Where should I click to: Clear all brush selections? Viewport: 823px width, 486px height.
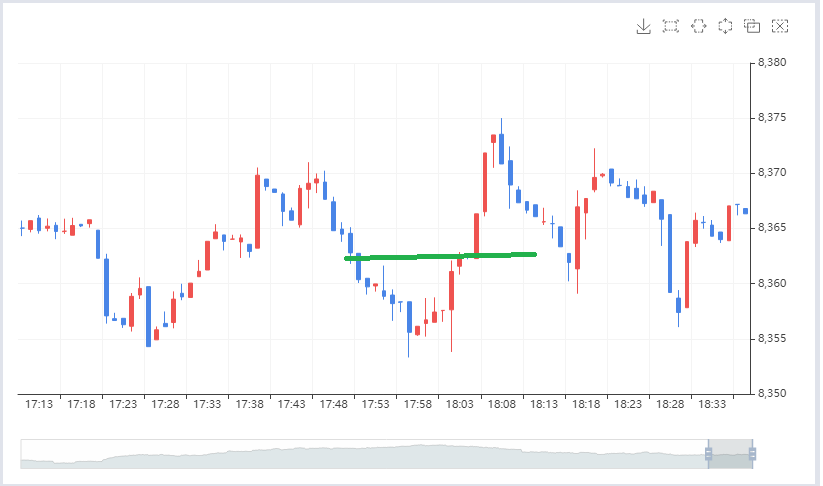779,26
